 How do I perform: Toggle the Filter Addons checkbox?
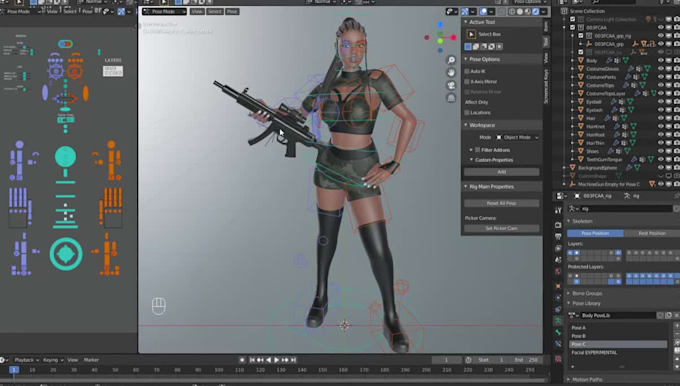[x=477, y=150]
